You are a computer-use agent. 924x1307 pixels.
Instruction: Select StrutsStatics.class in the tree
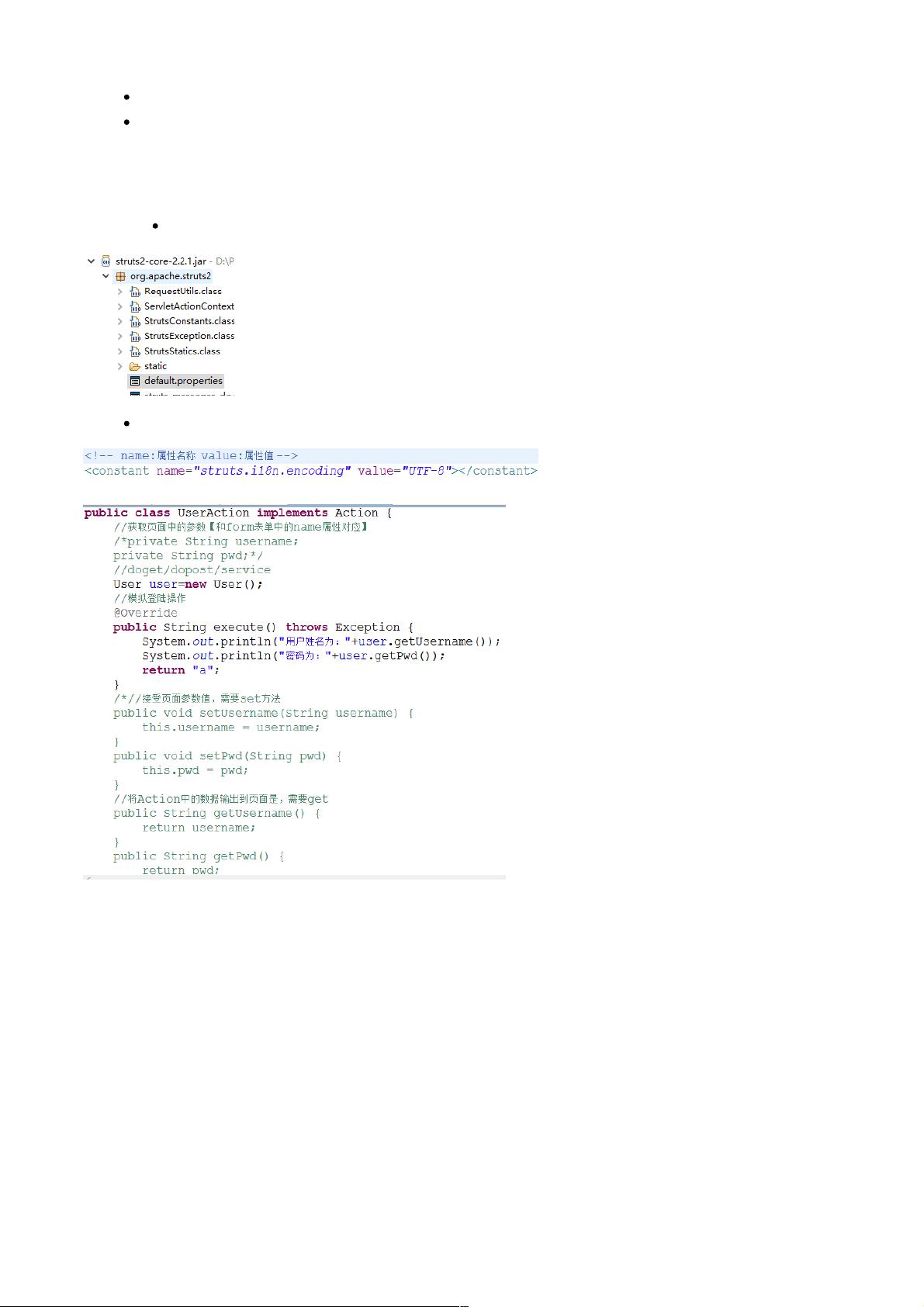point(182,351)
